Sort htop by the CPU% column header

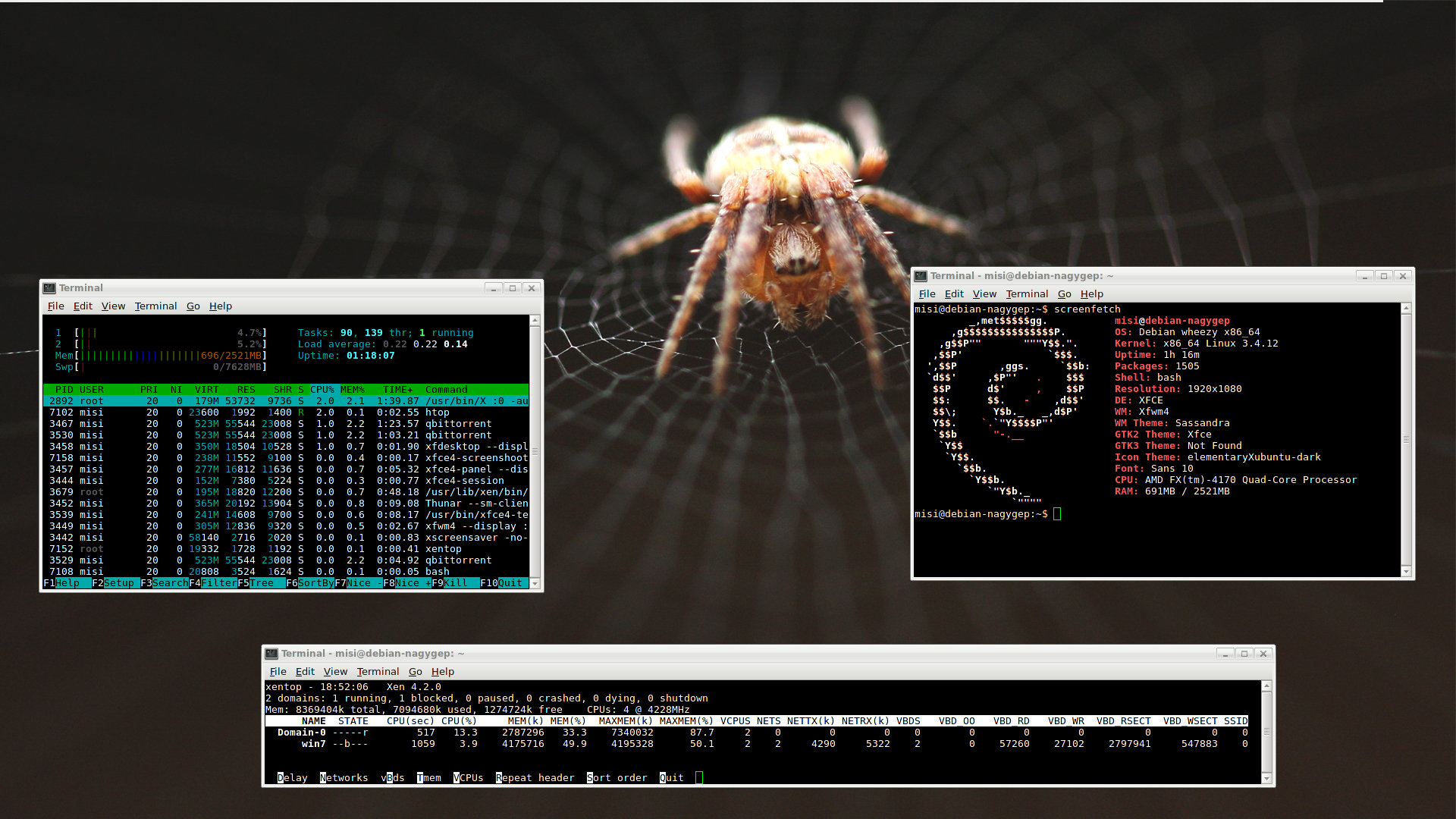click(x=322, y=390)
